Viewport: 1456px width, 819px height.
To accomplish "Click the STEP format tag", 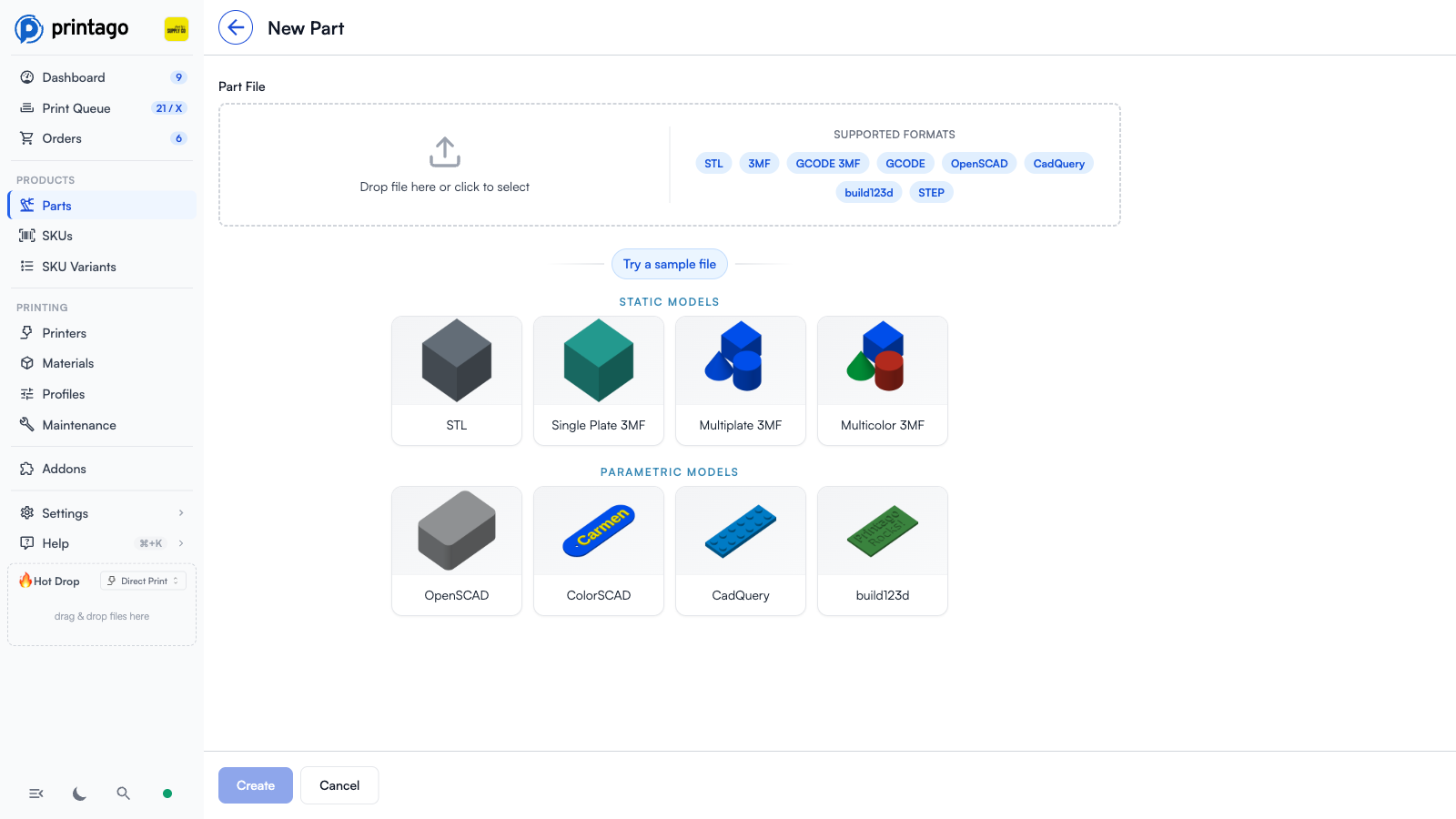I will pyautogui.click(x=931, y=192).
